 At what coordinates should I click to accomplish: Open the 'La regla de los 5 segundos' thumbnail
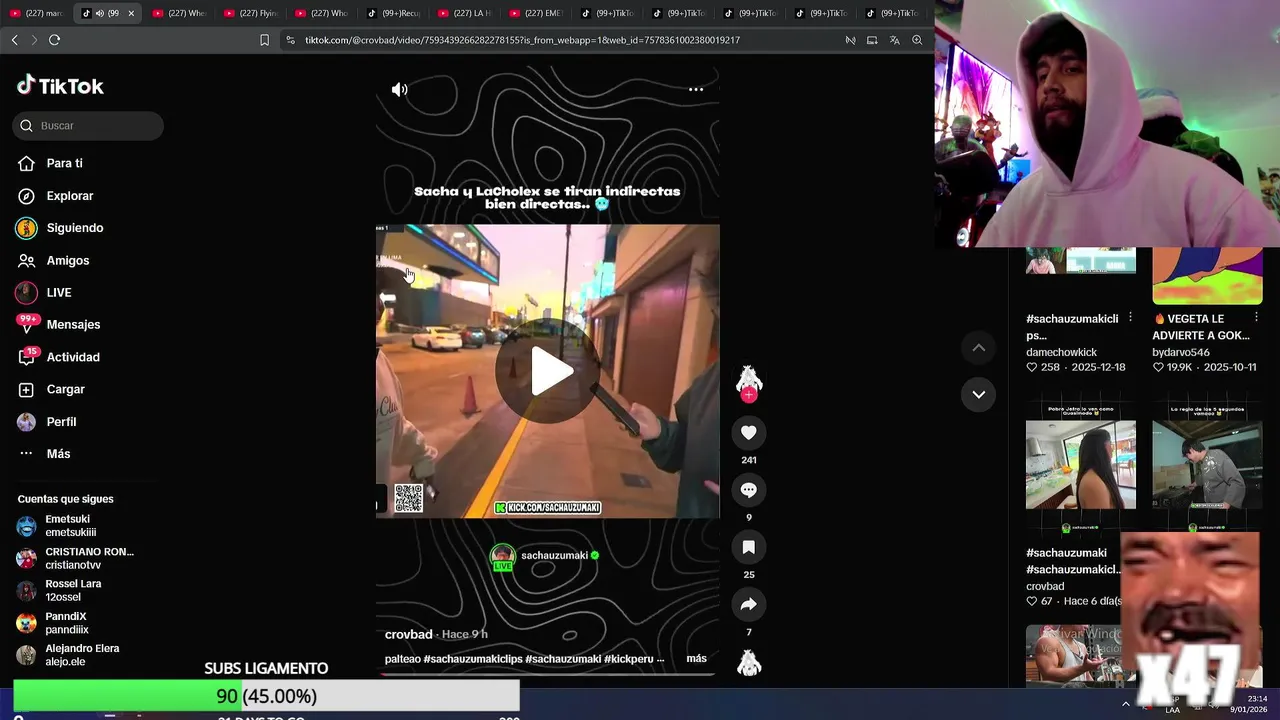click(1207, 464)
